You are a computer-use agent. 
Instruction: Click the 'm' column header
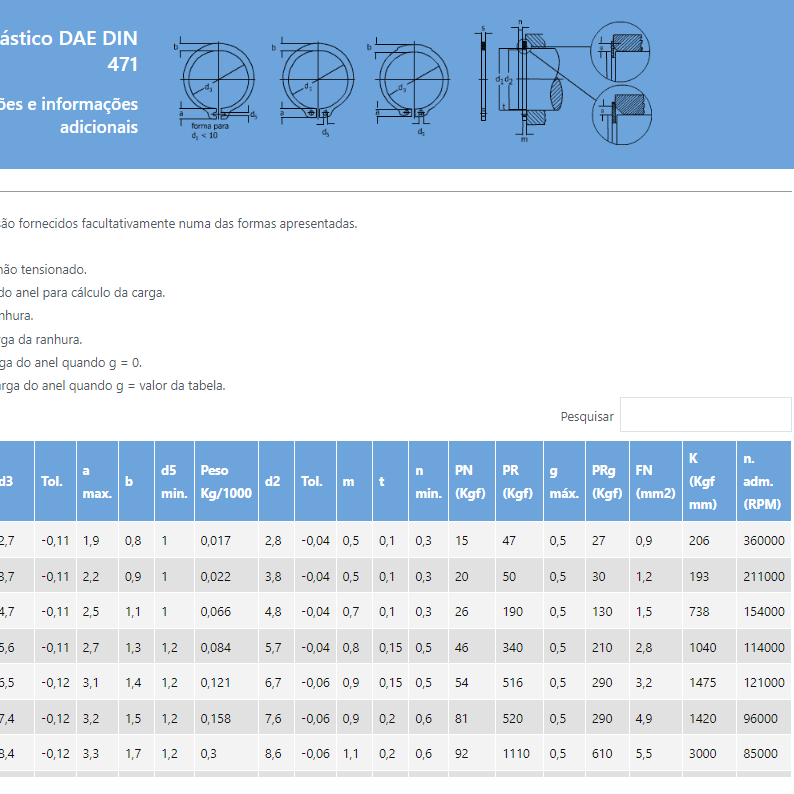[354, 481]
